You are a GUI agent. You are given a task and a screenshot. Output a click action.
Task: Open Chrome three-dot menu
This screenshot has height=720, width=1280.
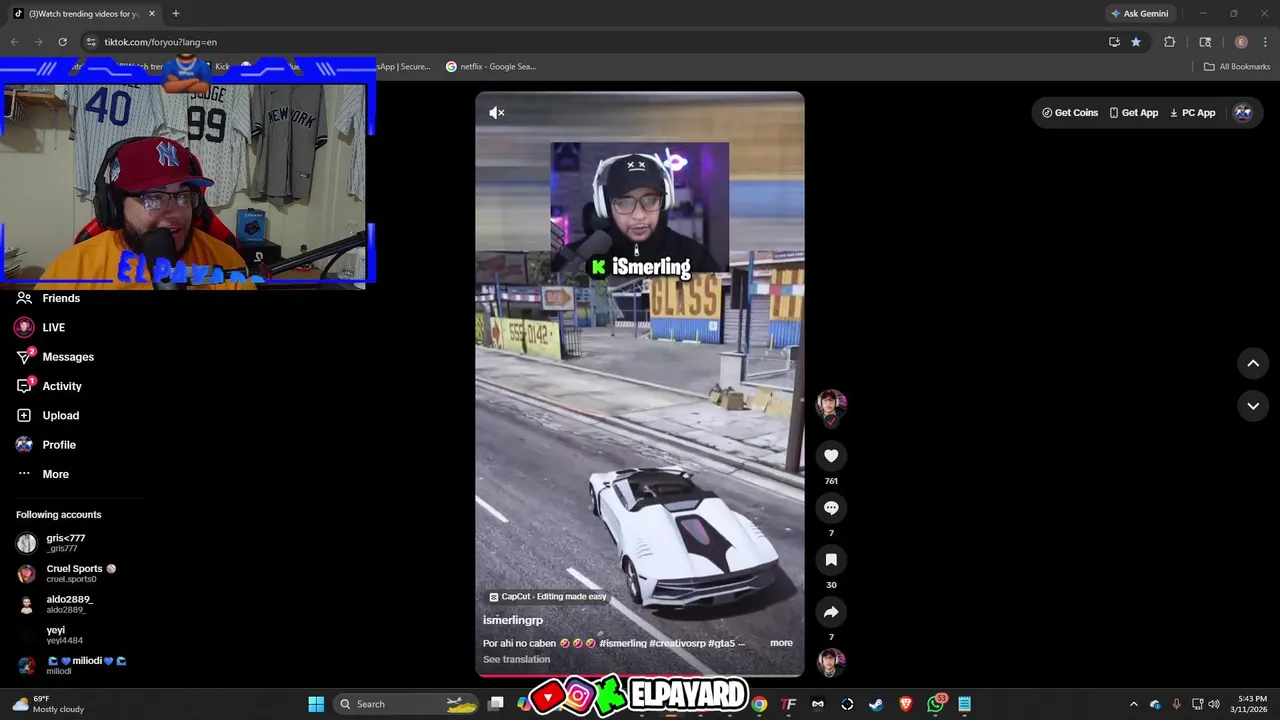[x=1265, y=42]
